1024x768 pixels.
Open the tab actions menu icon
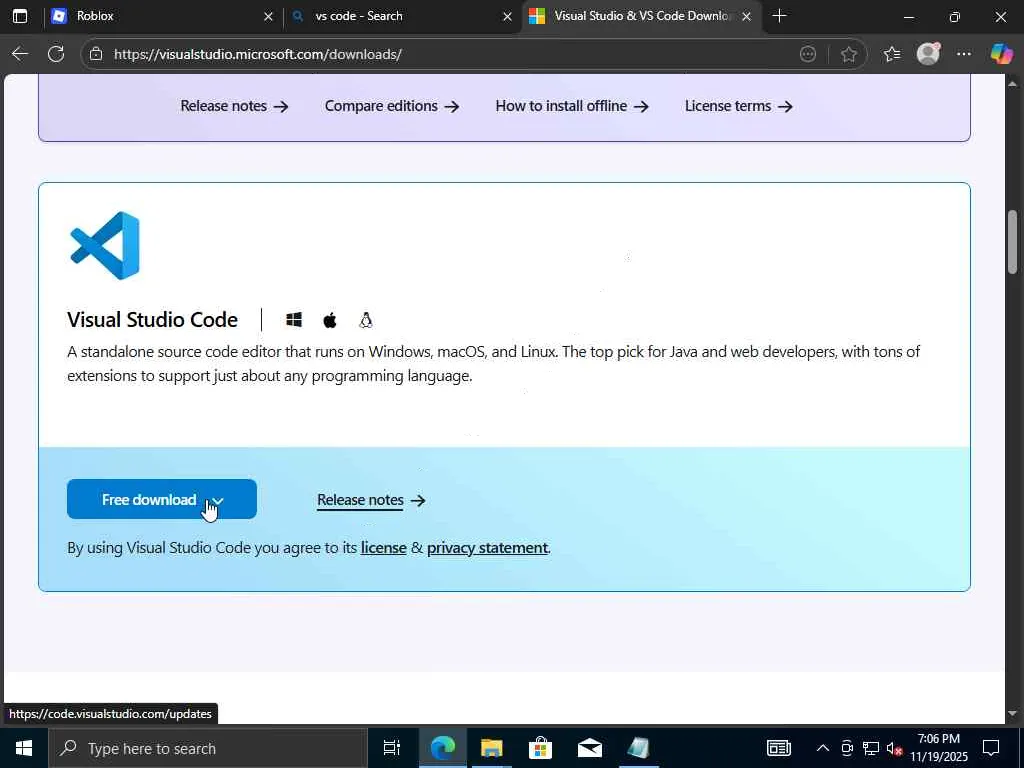point(20,16)
